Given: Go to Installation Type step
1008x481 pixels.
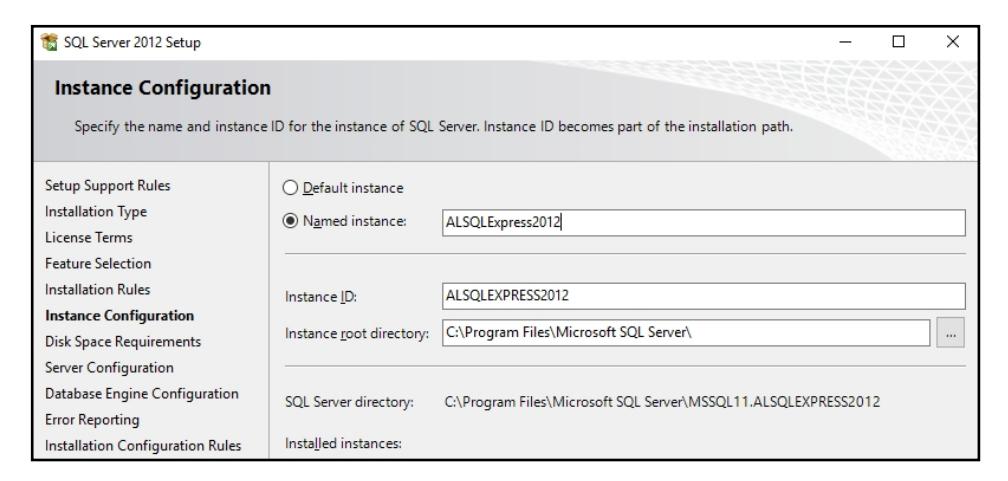Looking at the screenshot, I should click(x=96, y=212).
